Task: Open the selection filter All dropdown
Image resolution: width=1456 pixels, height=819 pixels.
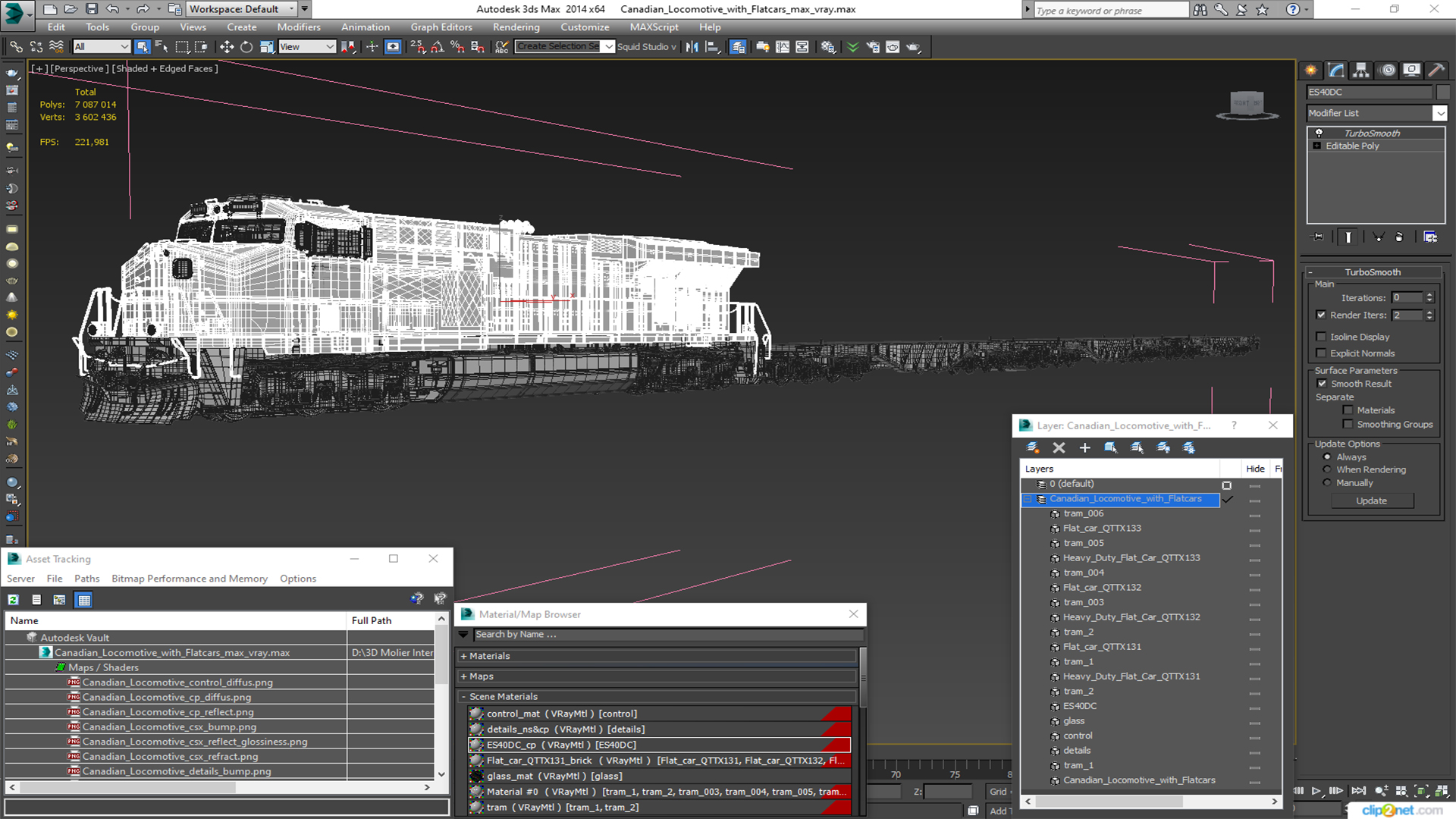Action: point(102,47)
